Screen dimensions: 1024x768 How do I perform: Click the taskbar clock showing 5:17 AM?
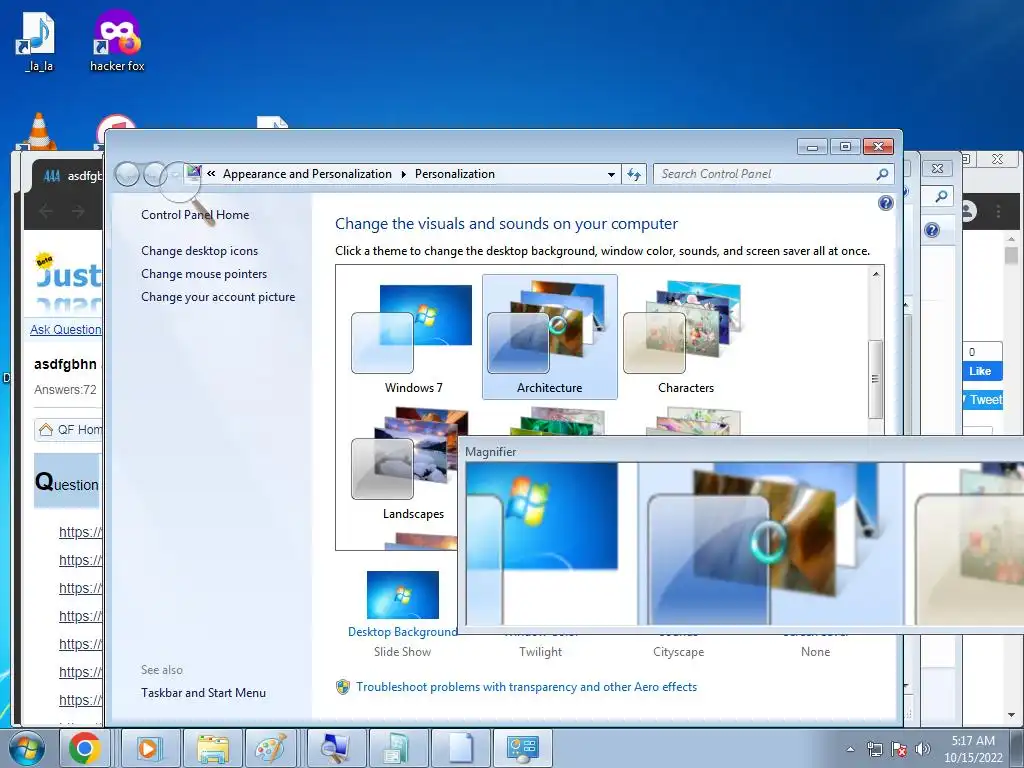(972, 749)
